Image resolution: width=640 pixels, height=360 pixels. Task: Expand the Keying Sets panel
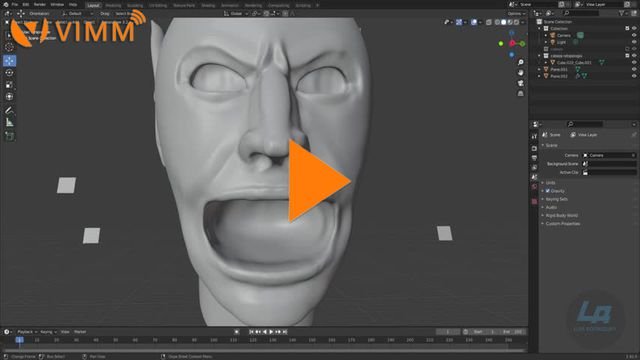point(556,199)
